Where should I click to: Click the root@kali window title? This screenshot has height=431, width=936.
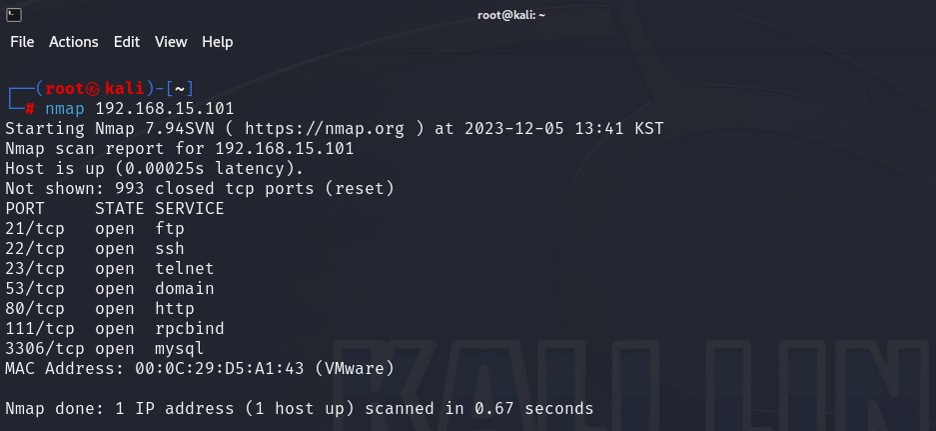[x=511, y=15]
